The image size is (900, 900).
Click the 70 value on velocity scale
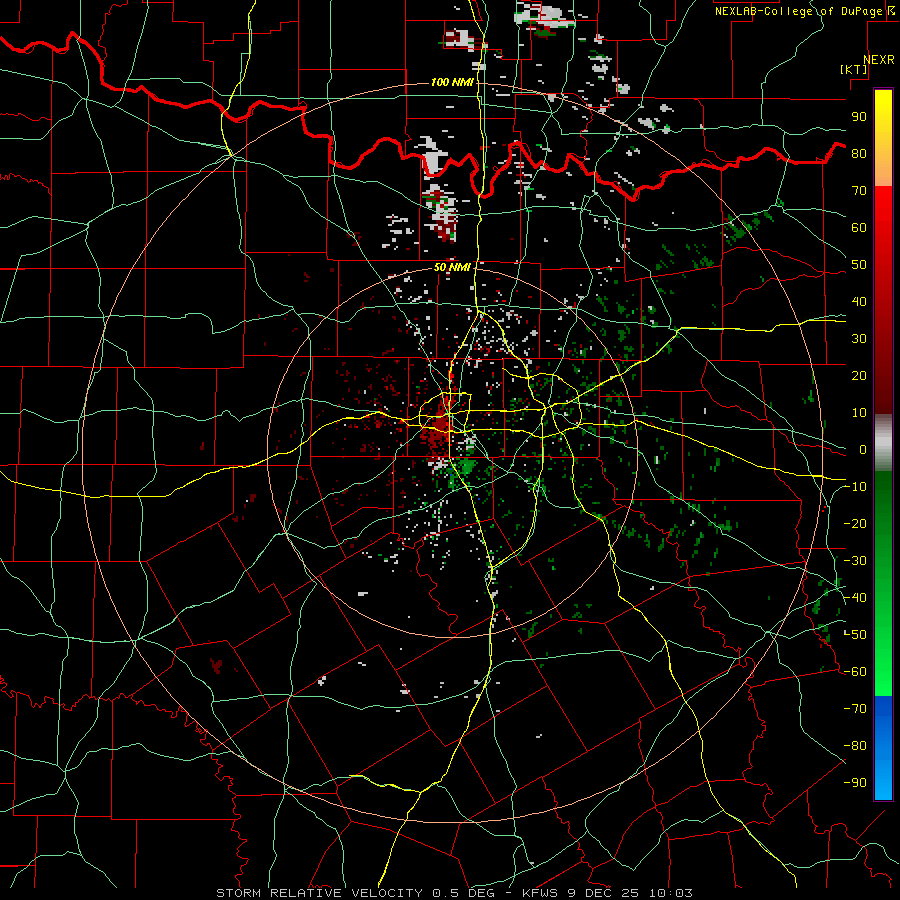[x=859, y=191]
